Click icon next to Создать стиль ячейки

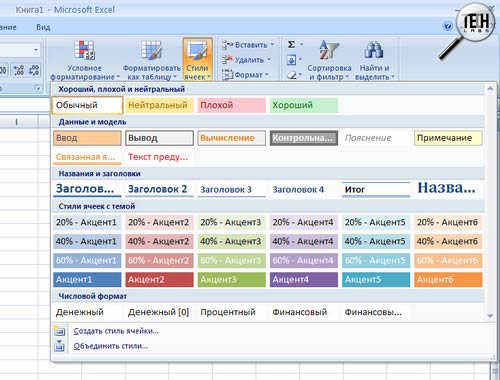coord(59,331)
